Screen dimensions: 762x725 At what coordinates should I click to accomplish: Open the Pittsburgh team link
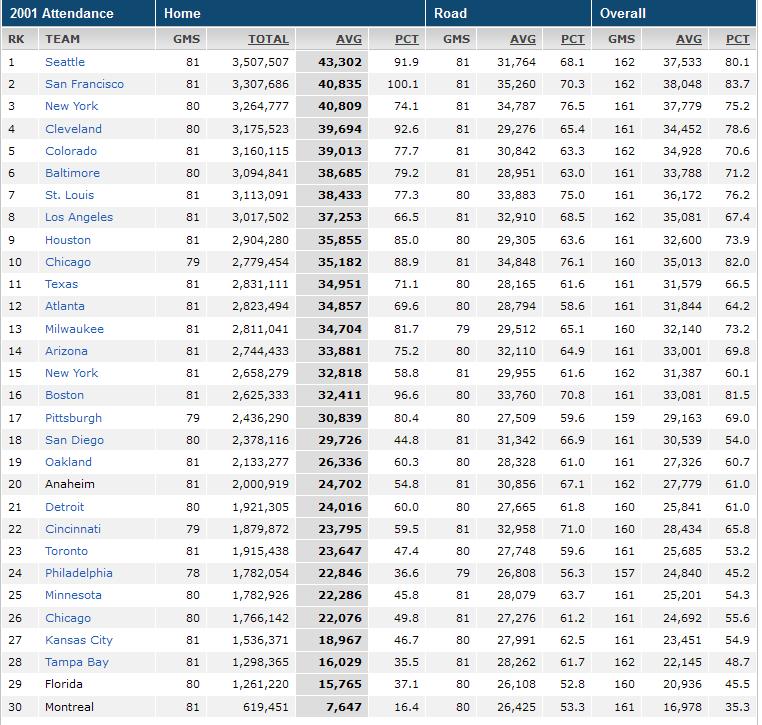[73, 418]
